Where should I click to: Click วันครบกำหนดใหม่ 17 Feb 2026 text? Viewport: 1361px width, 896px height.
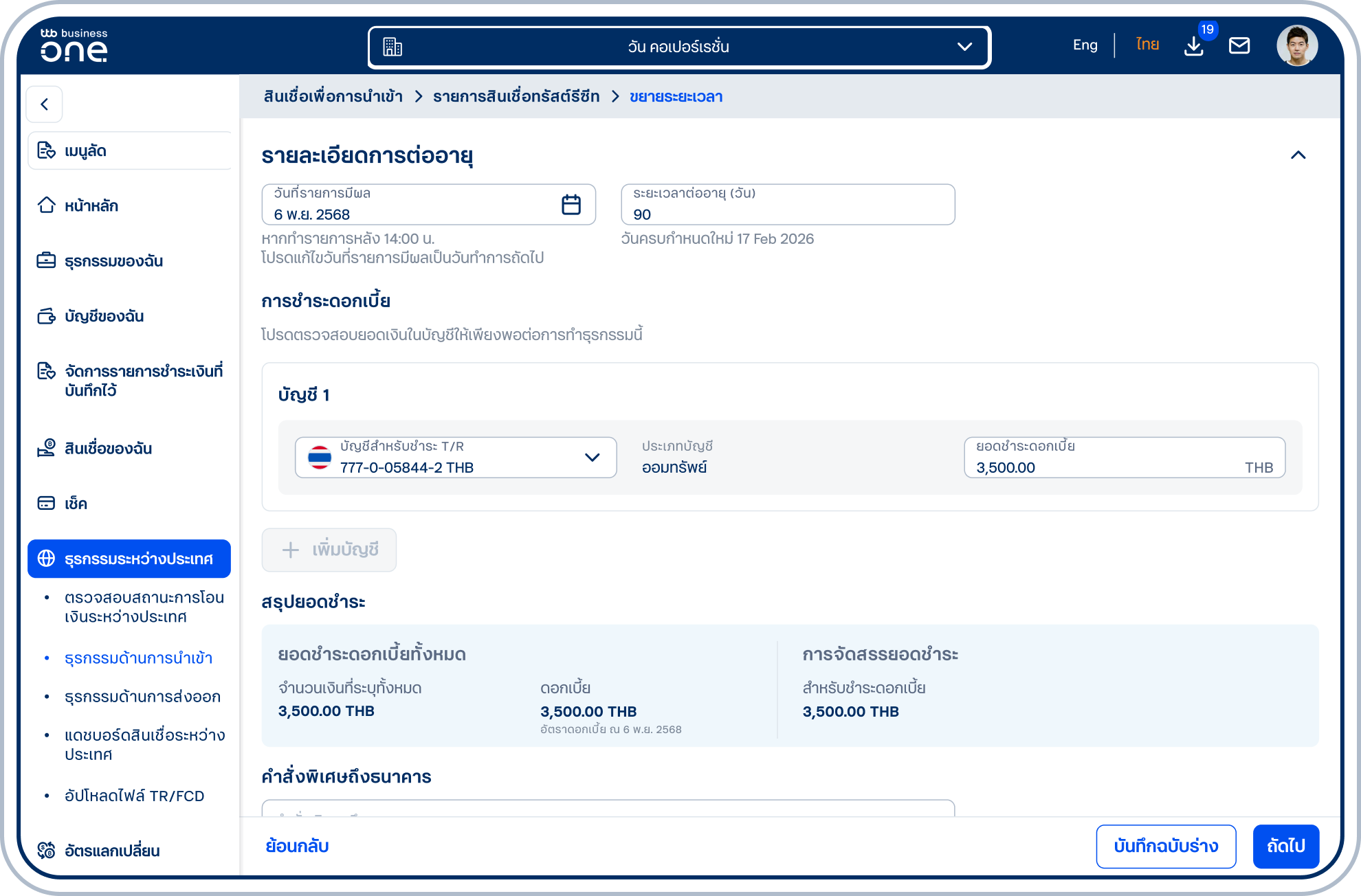click(x=718, y=239)
